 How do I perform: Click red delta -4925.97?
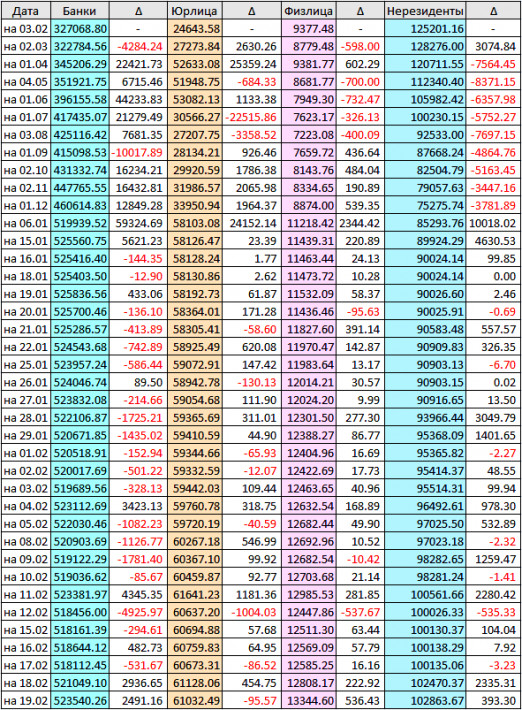[x=139, y=613]
